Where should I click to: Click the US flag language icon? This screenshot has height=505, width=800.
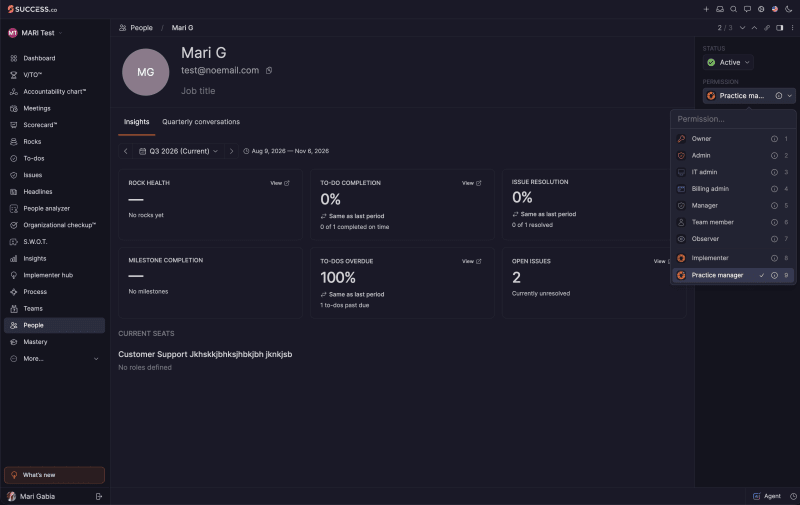[x=774, y=9]
